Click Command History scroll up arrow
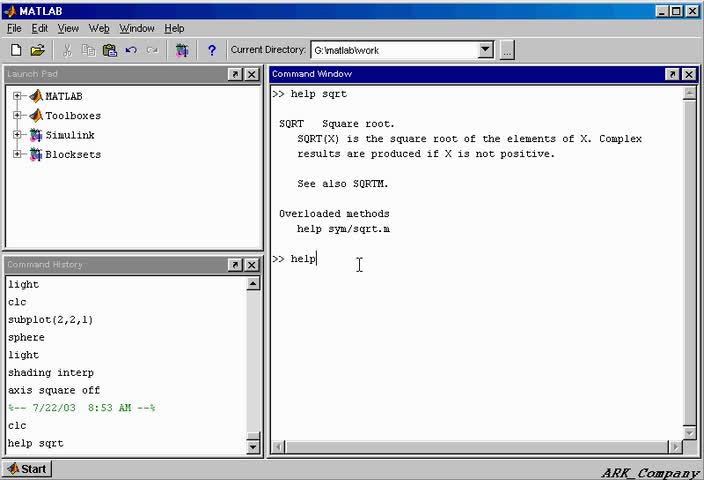Screen dimensions: 704x480 point(253,284)
